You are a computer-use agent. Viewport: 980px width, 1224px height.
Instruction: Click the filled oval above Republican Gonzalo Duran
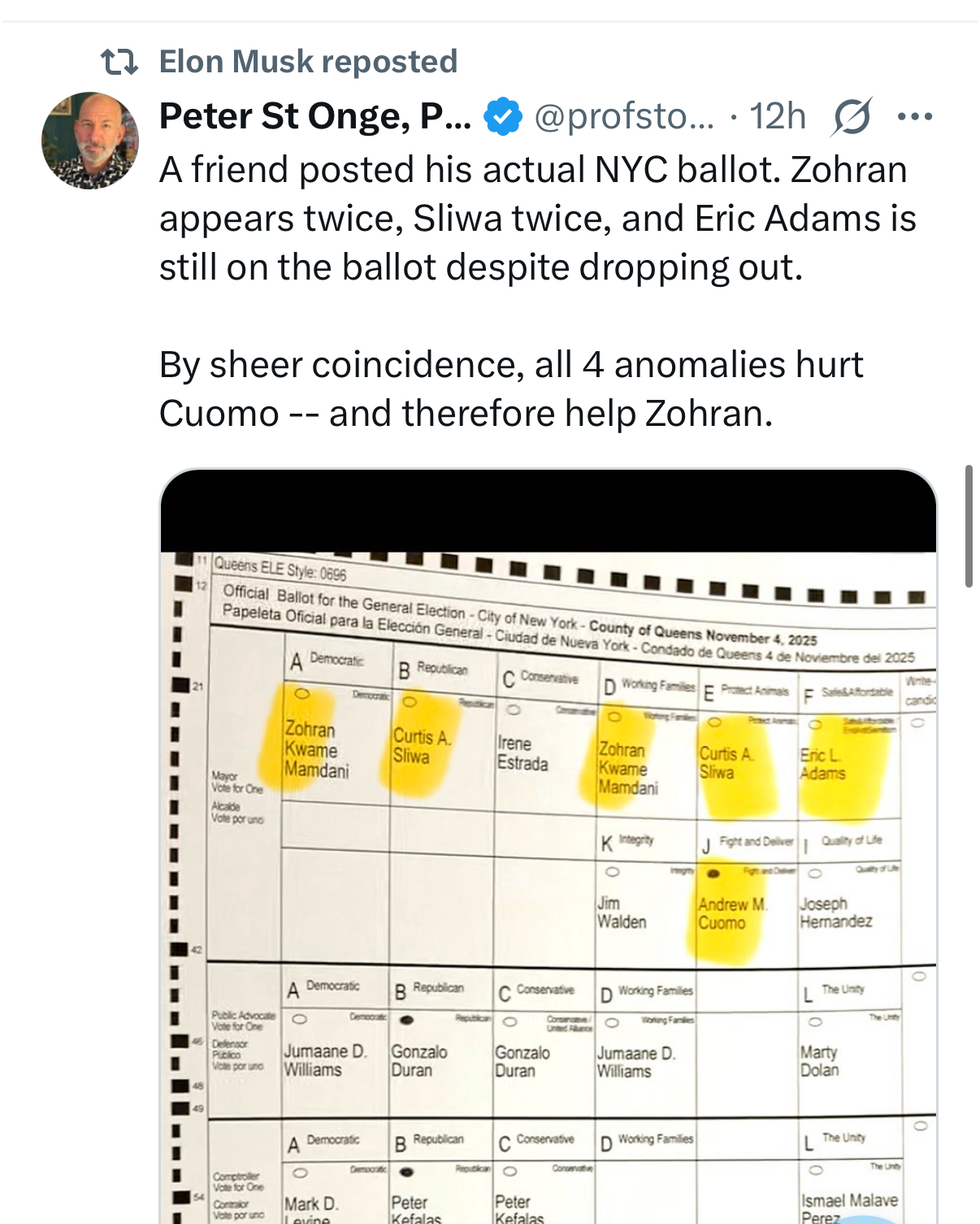(x=407, y=1019)
